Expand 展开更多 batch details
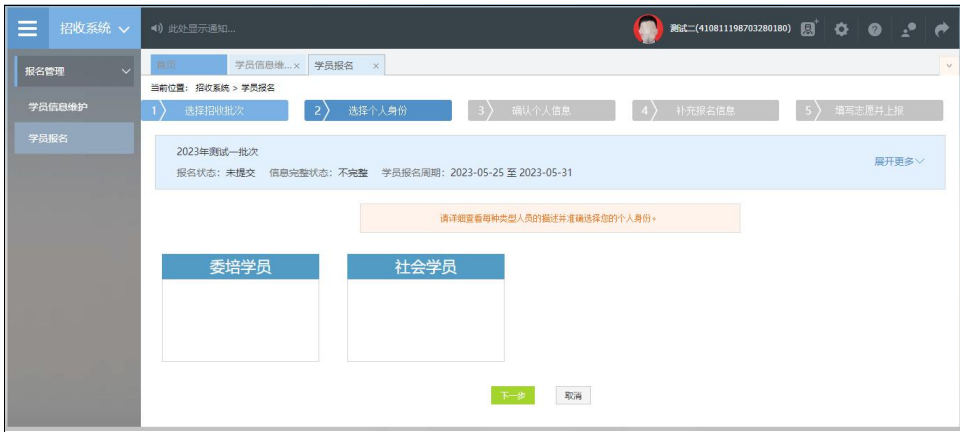Image resolution: width=960 pixels, height=432 pixels. (899, 162)
